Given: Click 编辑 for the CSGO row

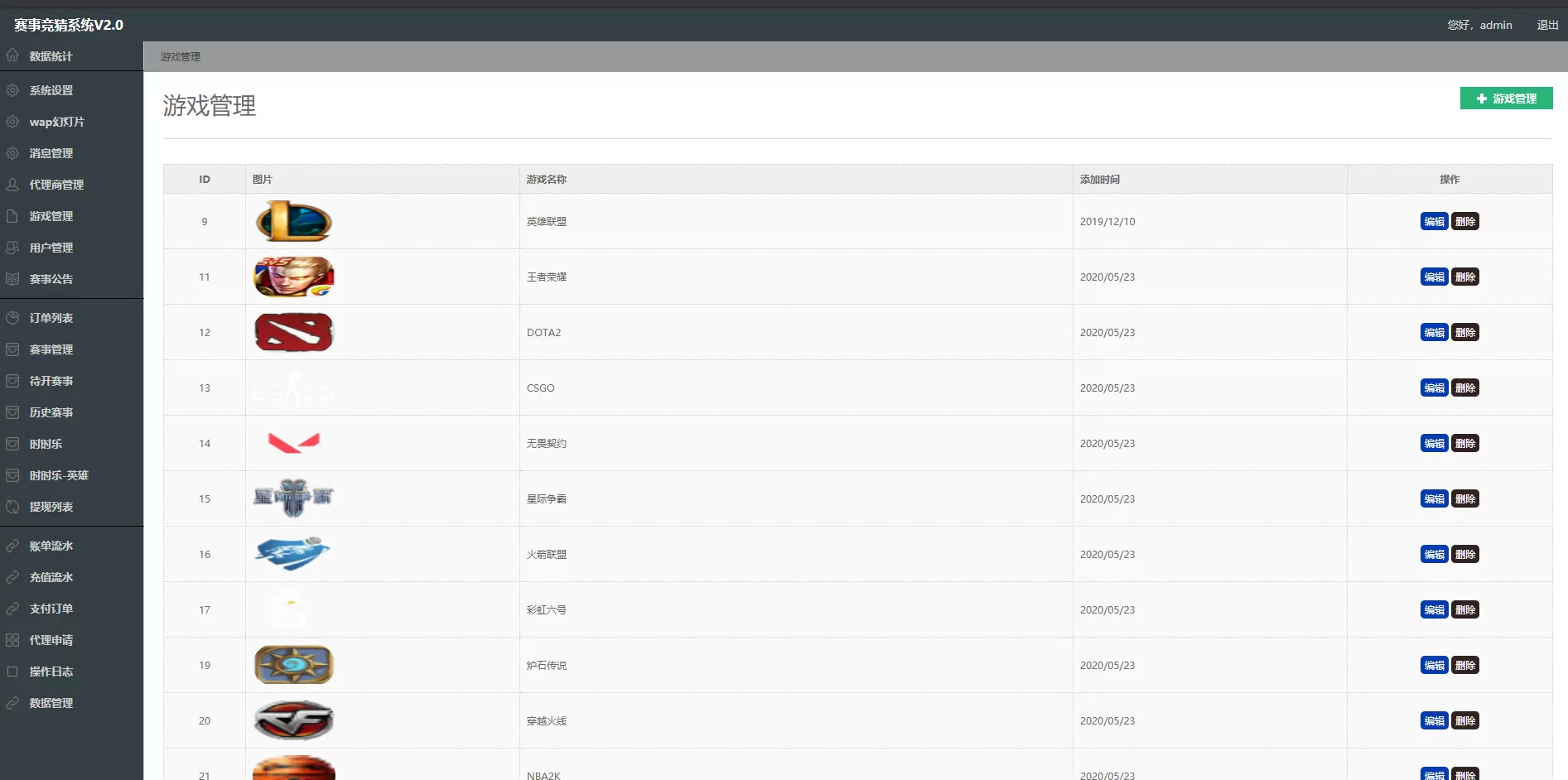Looking at the screenshot, I should [1434, 388].
